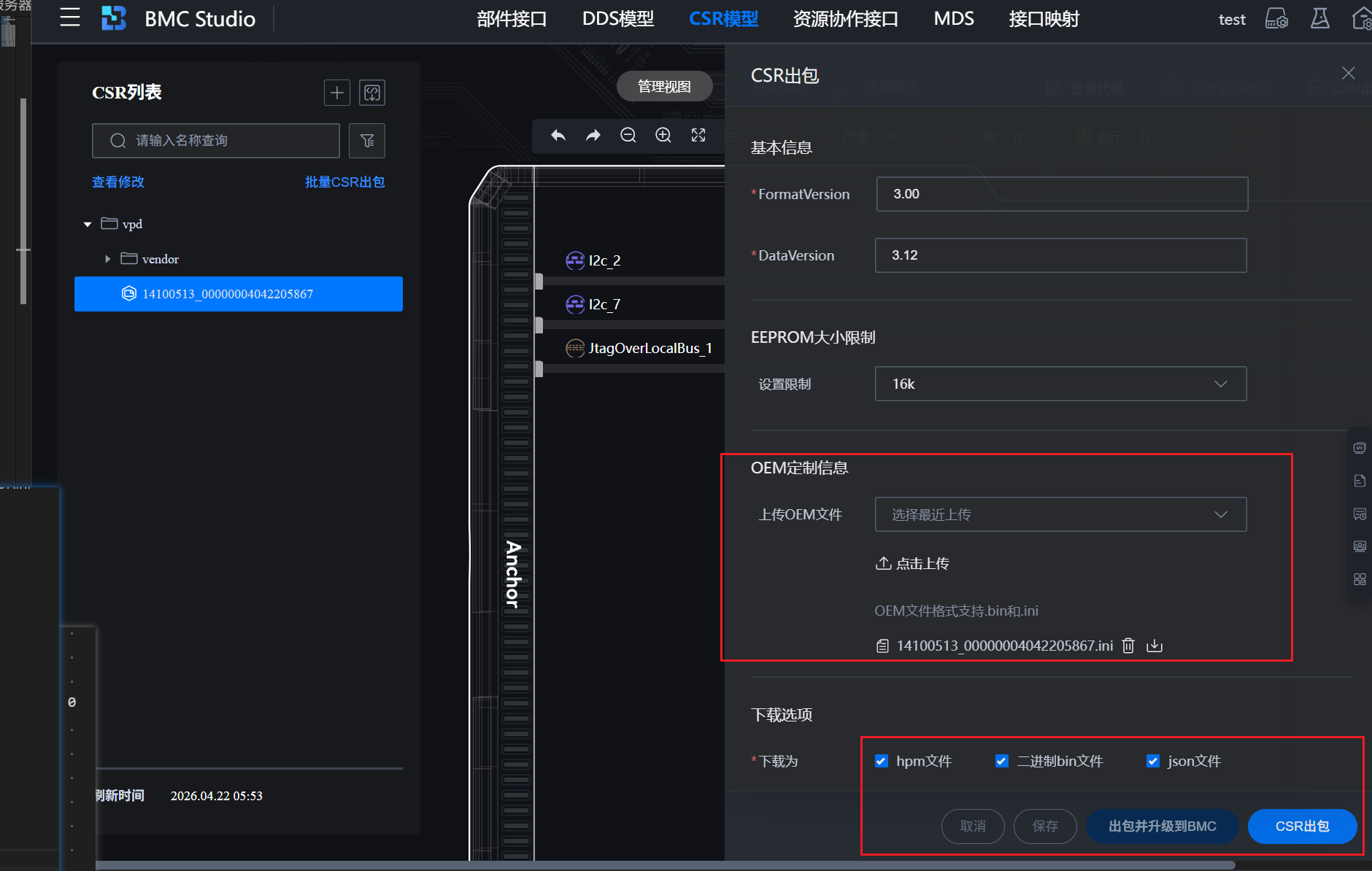Click the vpd folder icon

(x=109, y=223)
